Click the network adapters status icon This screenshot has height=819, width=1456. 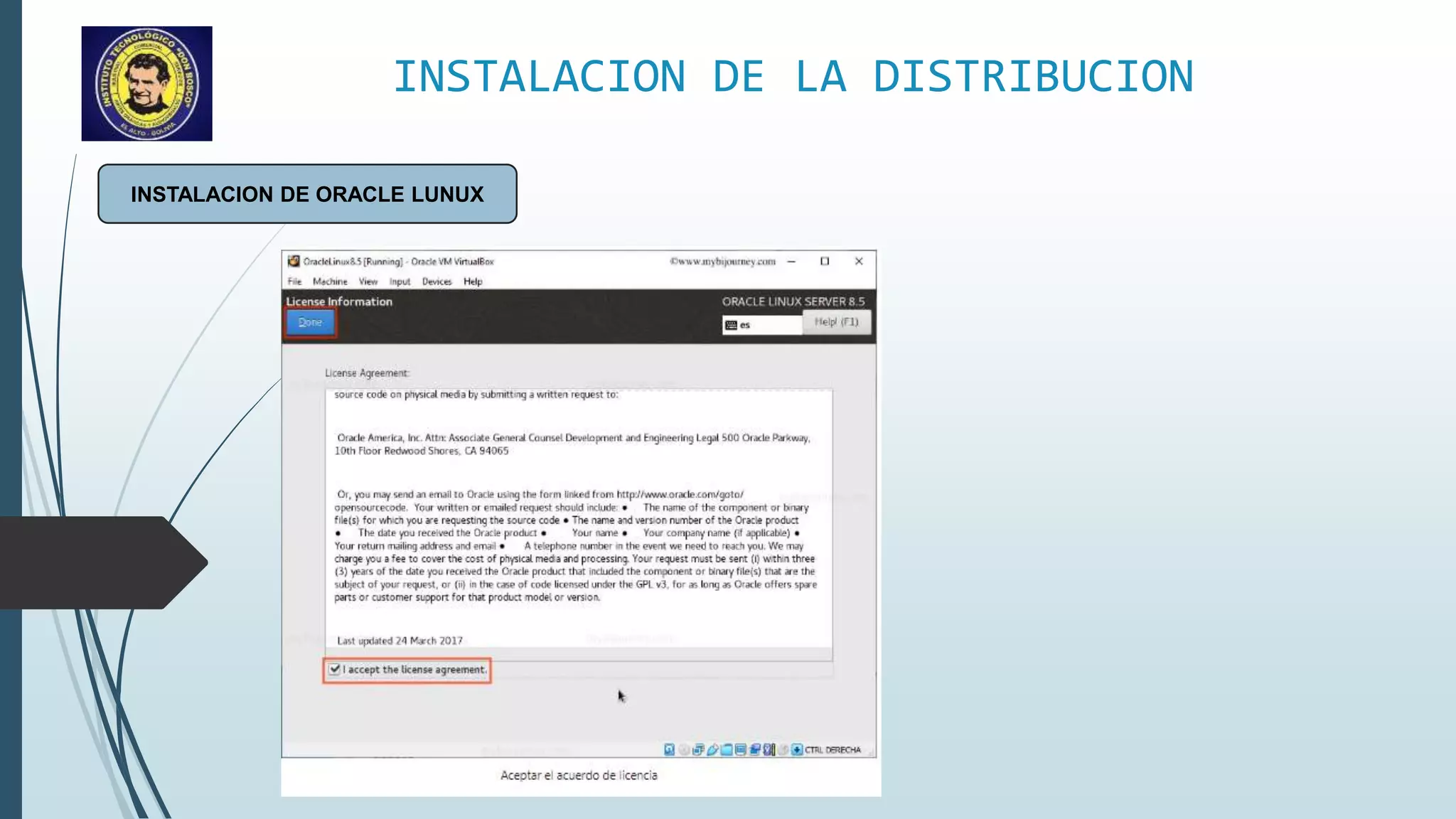(x=698, y=749)
